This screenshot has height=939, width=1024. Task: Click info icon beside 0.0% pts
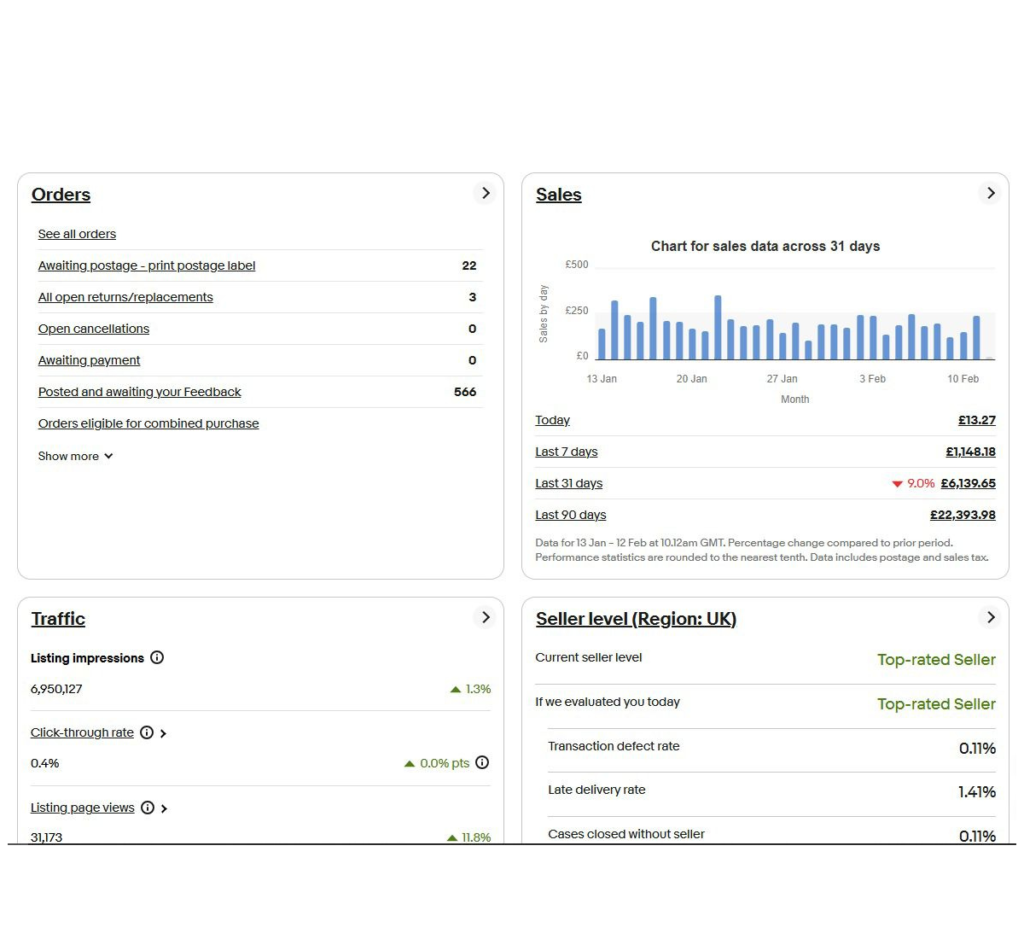(x=482, y=763)
